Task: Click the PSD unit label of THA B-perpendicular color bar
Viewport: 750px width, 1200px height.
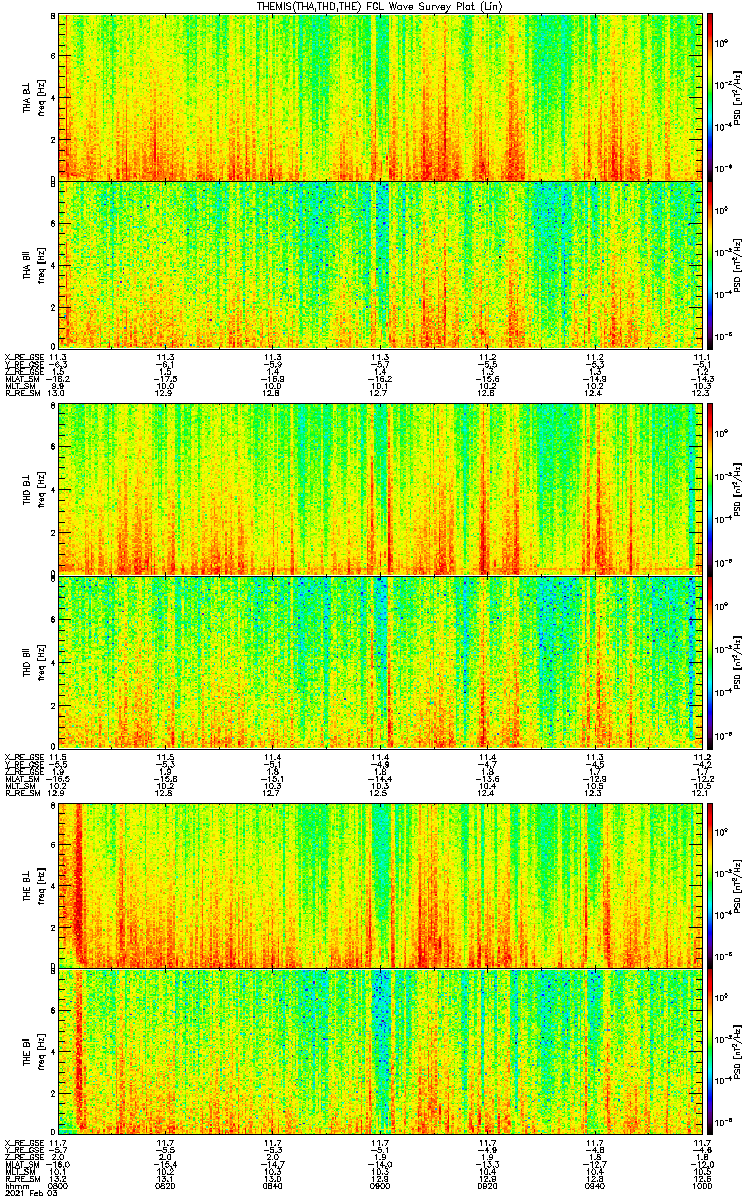Action: click(x=738, y=97)
